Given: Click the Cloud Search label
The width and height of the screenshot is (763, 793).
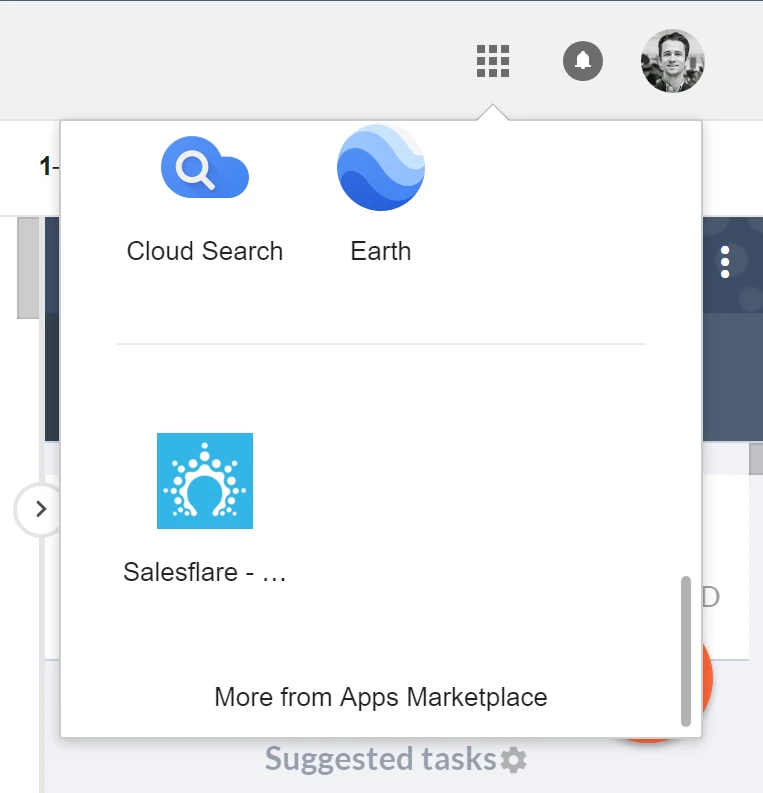Looking at the screenshot, I should (x=205, y=251).
